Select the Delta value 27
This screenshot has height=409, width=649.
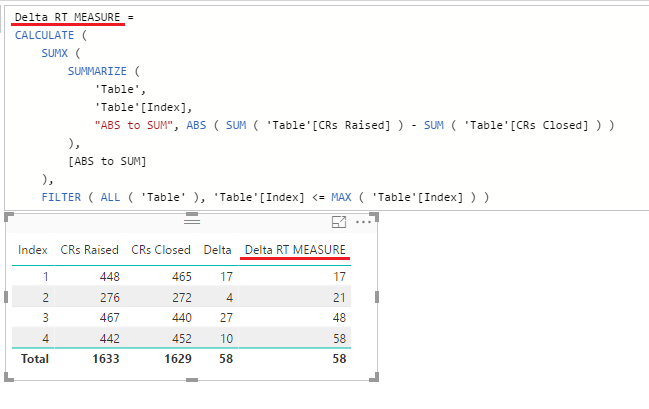(x=226, y=318)
